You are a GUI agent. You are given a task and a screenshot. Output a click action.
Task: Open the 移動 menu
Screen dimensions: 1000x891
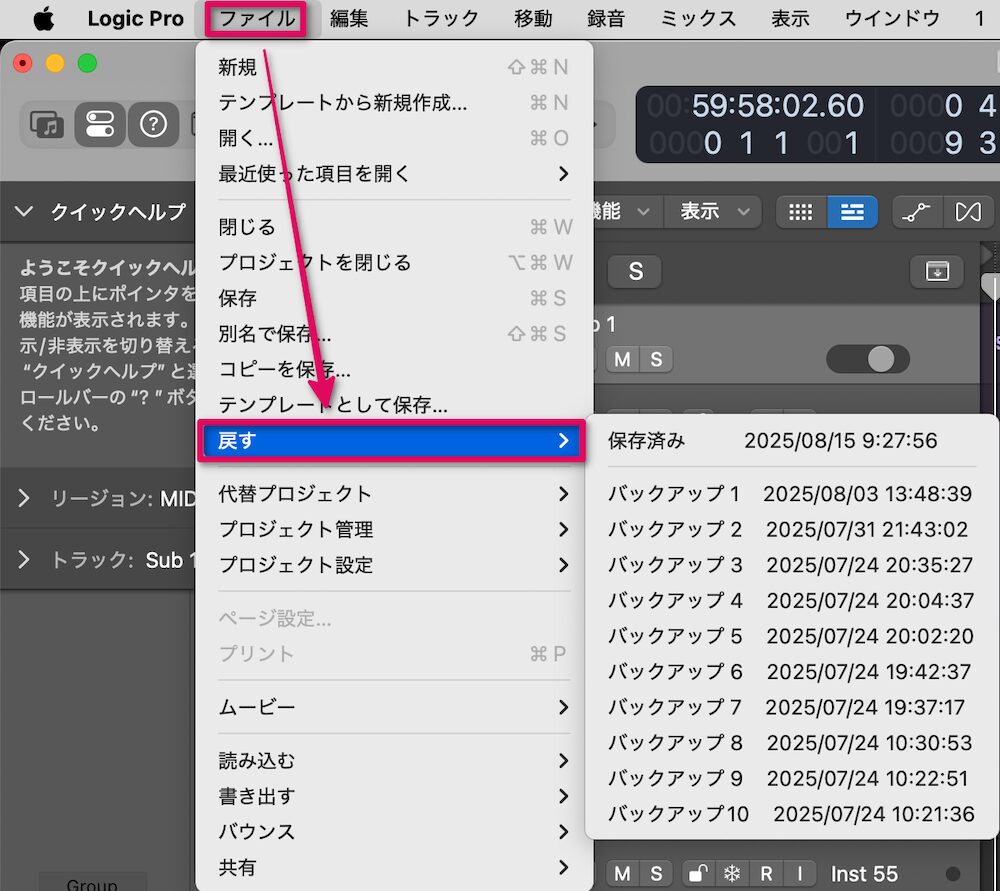533,19
